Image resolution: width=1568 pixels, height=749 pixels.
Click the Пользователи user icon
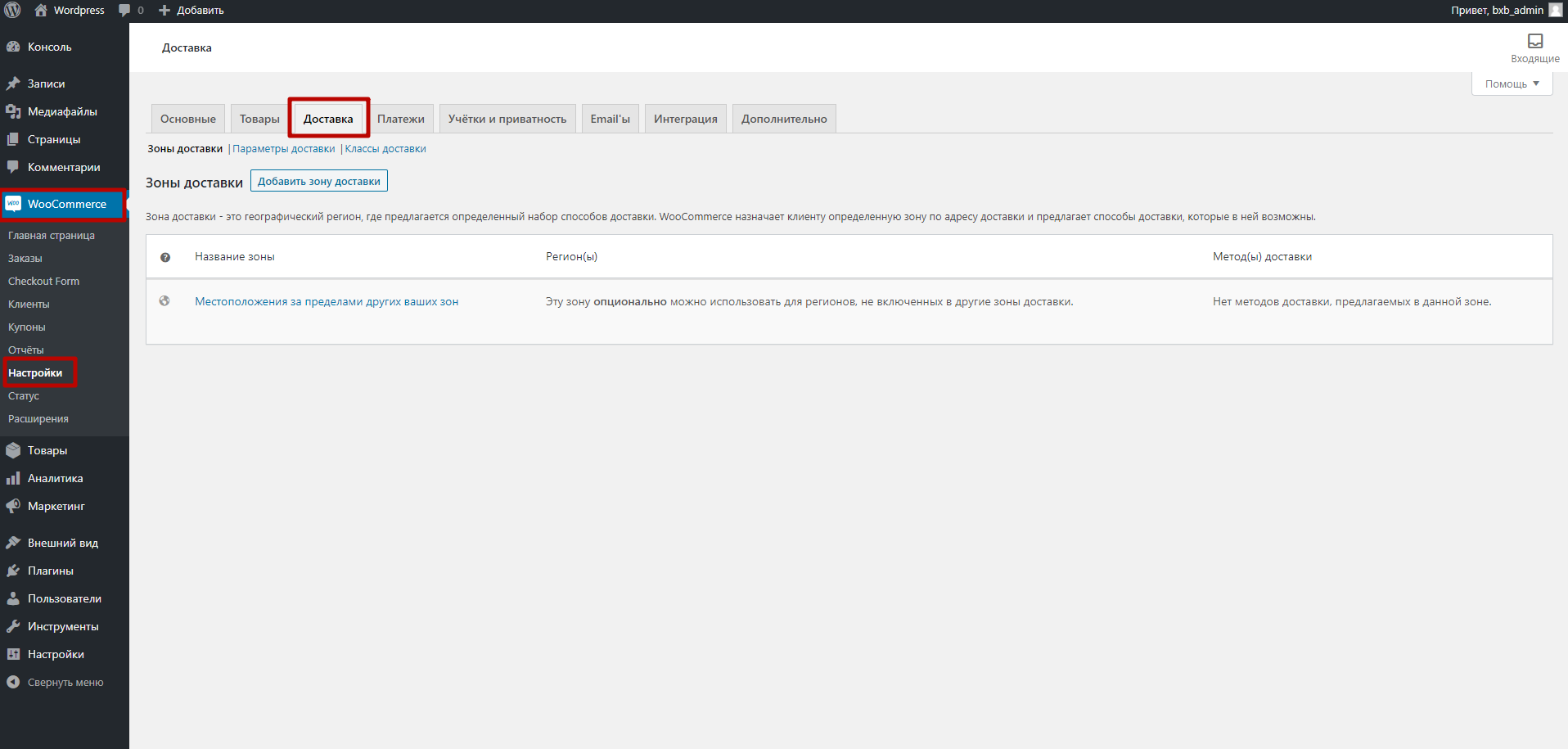(13, 598)
